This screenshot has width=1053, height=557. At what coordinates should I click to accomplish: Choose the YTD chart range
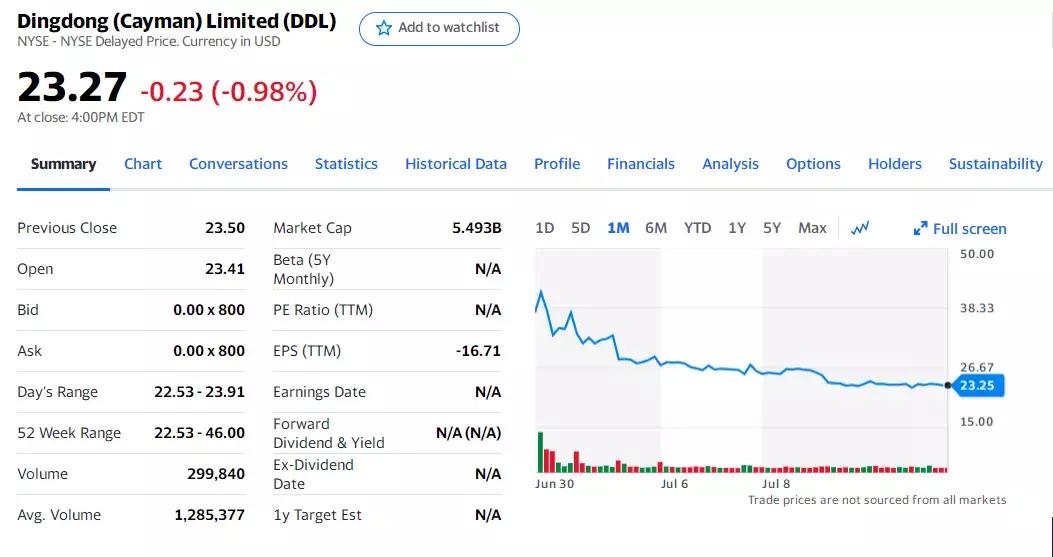coord(698,228)
